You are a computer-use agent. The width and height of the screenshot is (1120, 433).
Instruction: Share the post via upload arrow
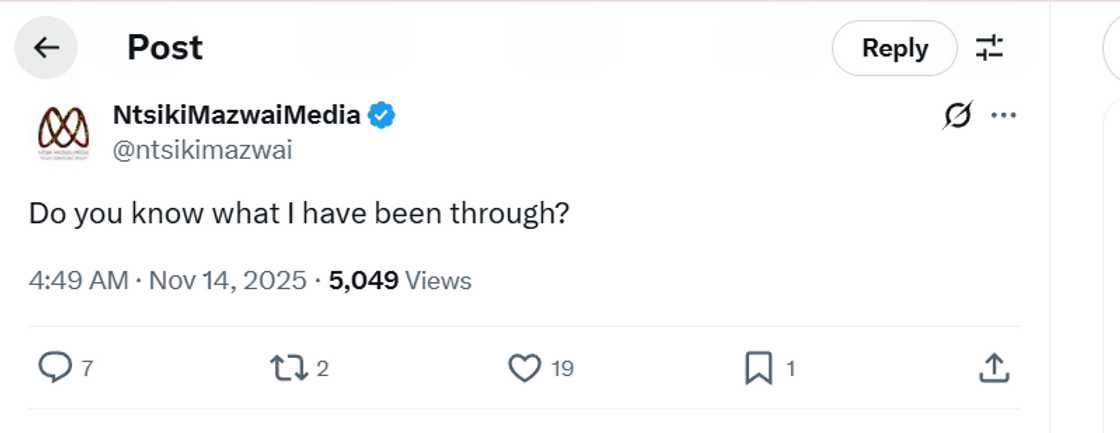pyautogui.click(x=992, y=369)
